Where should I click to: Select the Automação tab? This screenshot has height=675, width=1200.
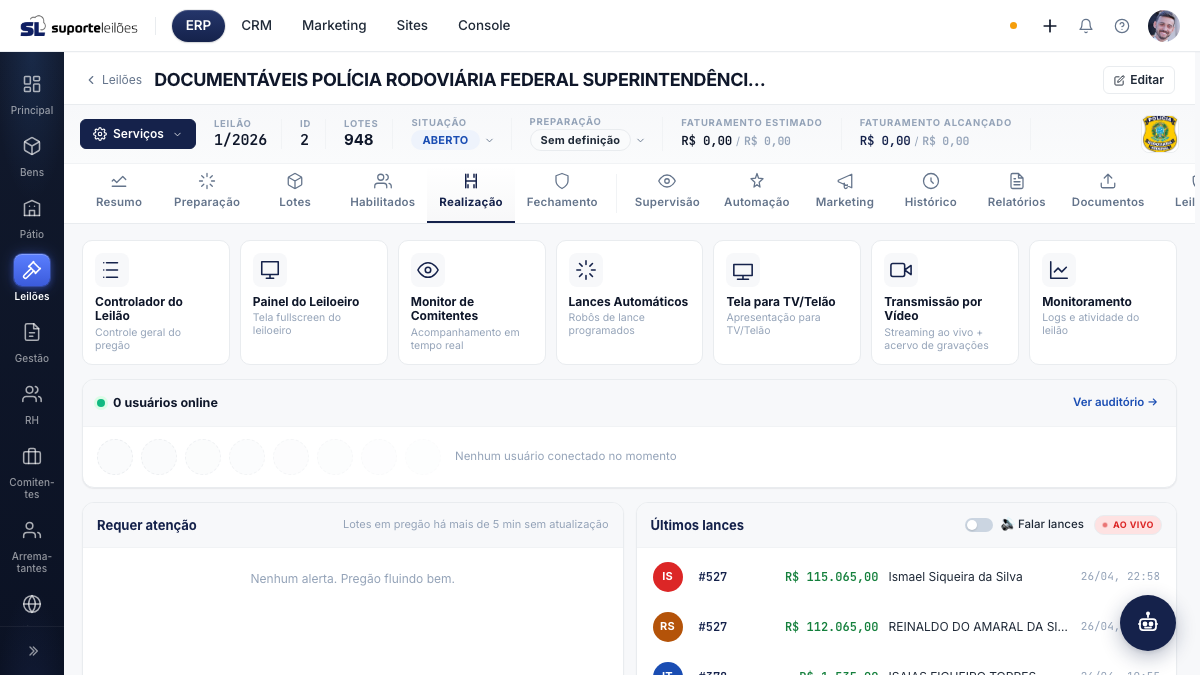pos(757,191)
